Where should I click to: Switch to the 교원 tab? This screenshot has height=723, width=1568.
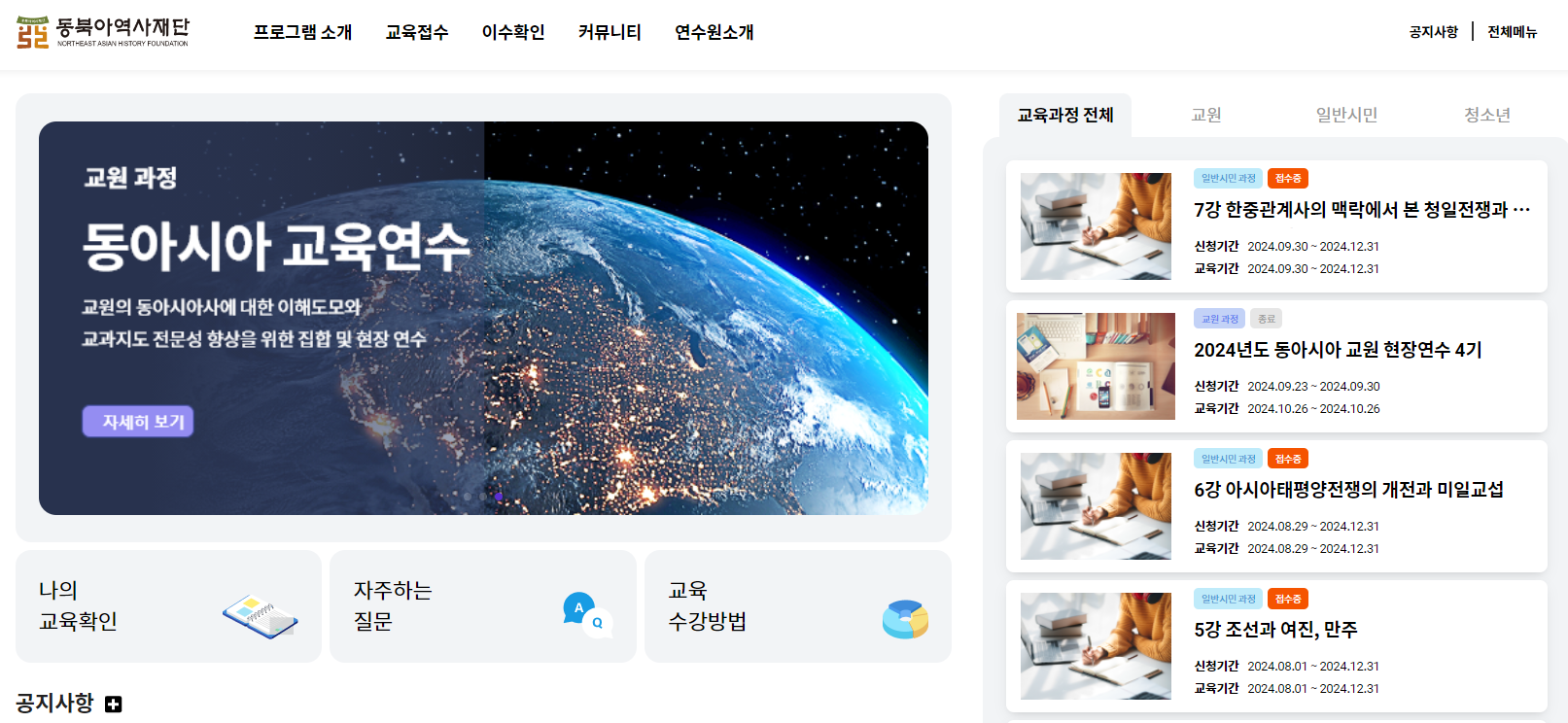point(1206,116)
